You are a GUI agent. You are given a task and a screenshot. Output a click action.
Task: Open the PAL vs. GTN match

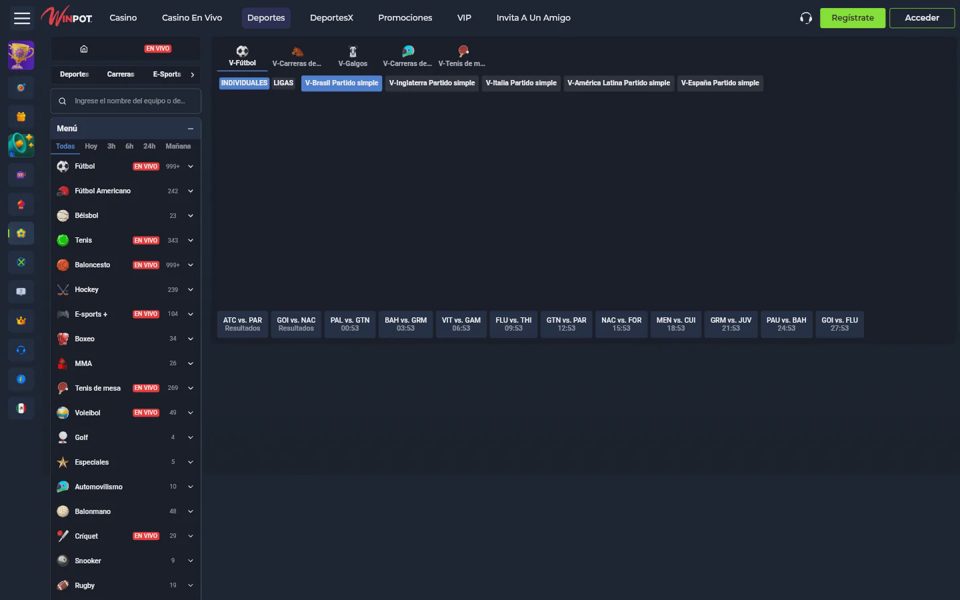[350, 324]
